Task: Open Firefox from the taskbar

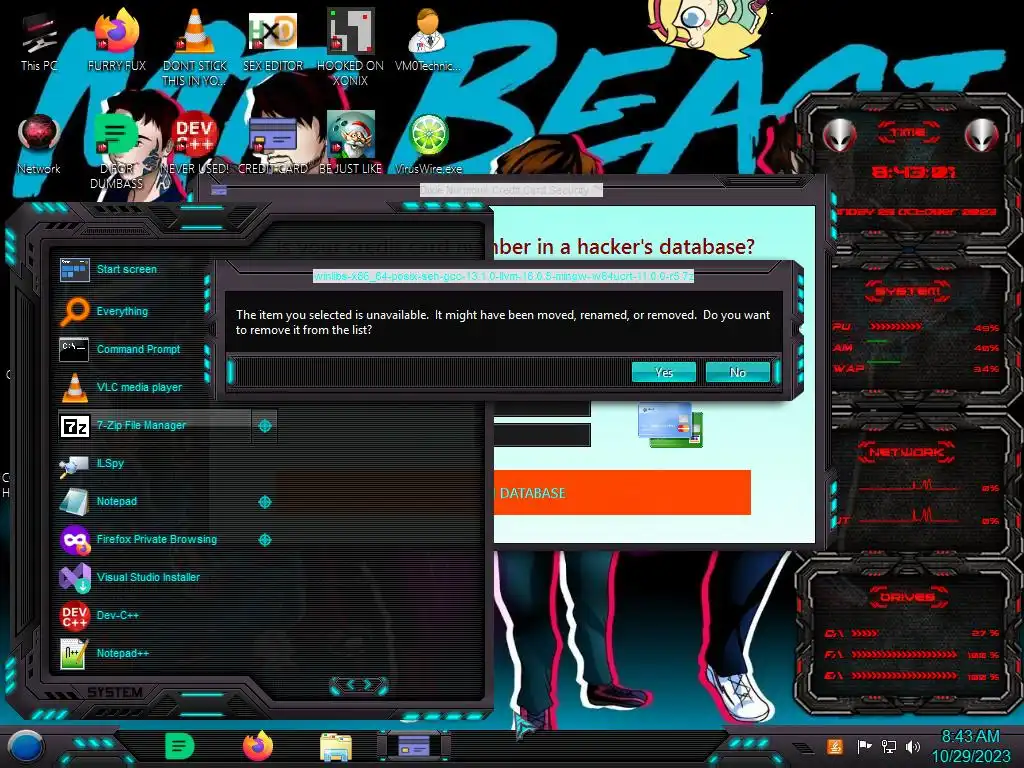Action: click(x=258, y=746)
